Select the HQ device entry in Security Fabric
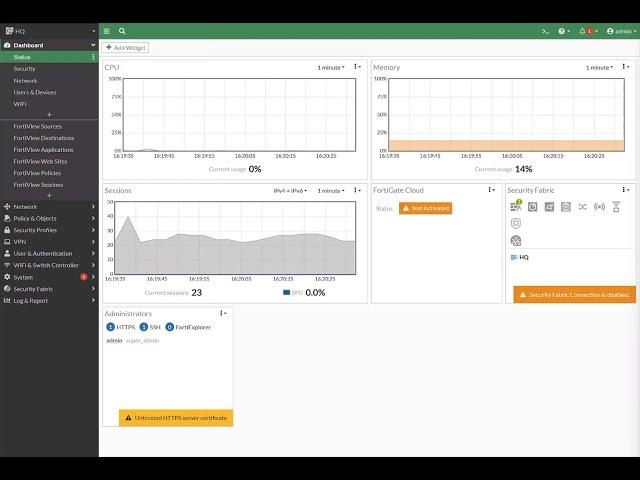The height and width of the screenshot is (480, 640). pos(520,257)
